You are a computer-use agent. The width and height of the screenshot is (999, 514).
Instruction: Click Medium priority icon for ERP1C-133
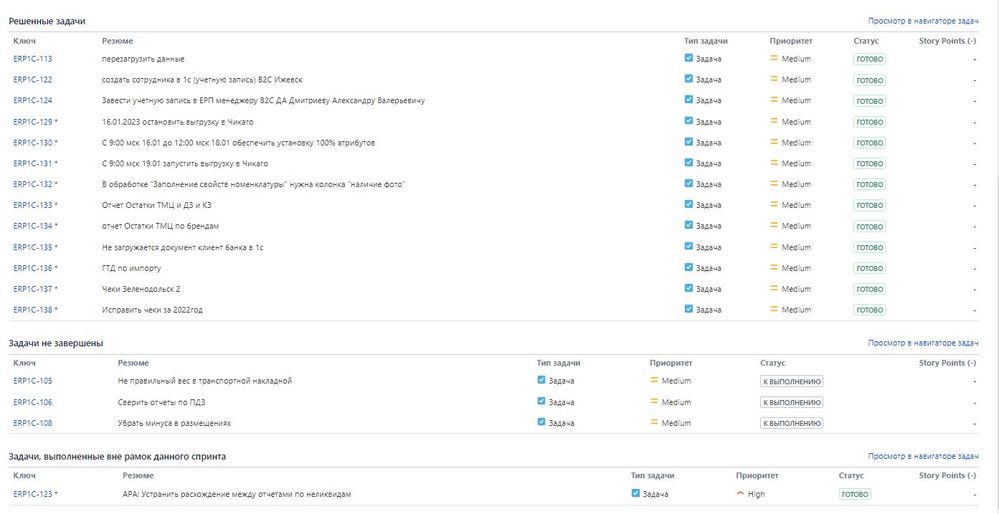coord(774,204)
